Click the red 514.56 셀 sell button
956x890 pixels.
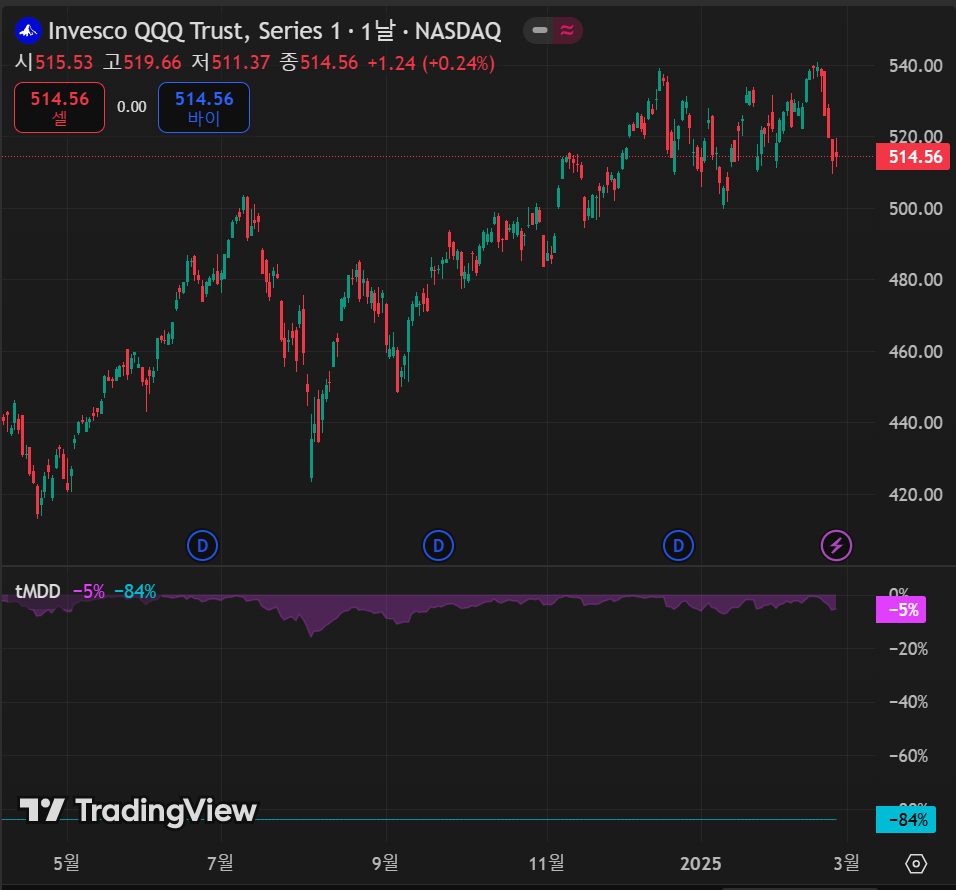60,107
